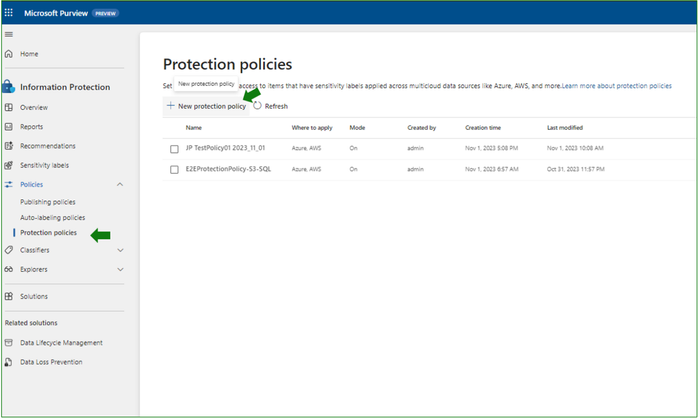700x420 pixels.
Task: Click the Refresh icon in toolbar
Action: coord(258,106)
